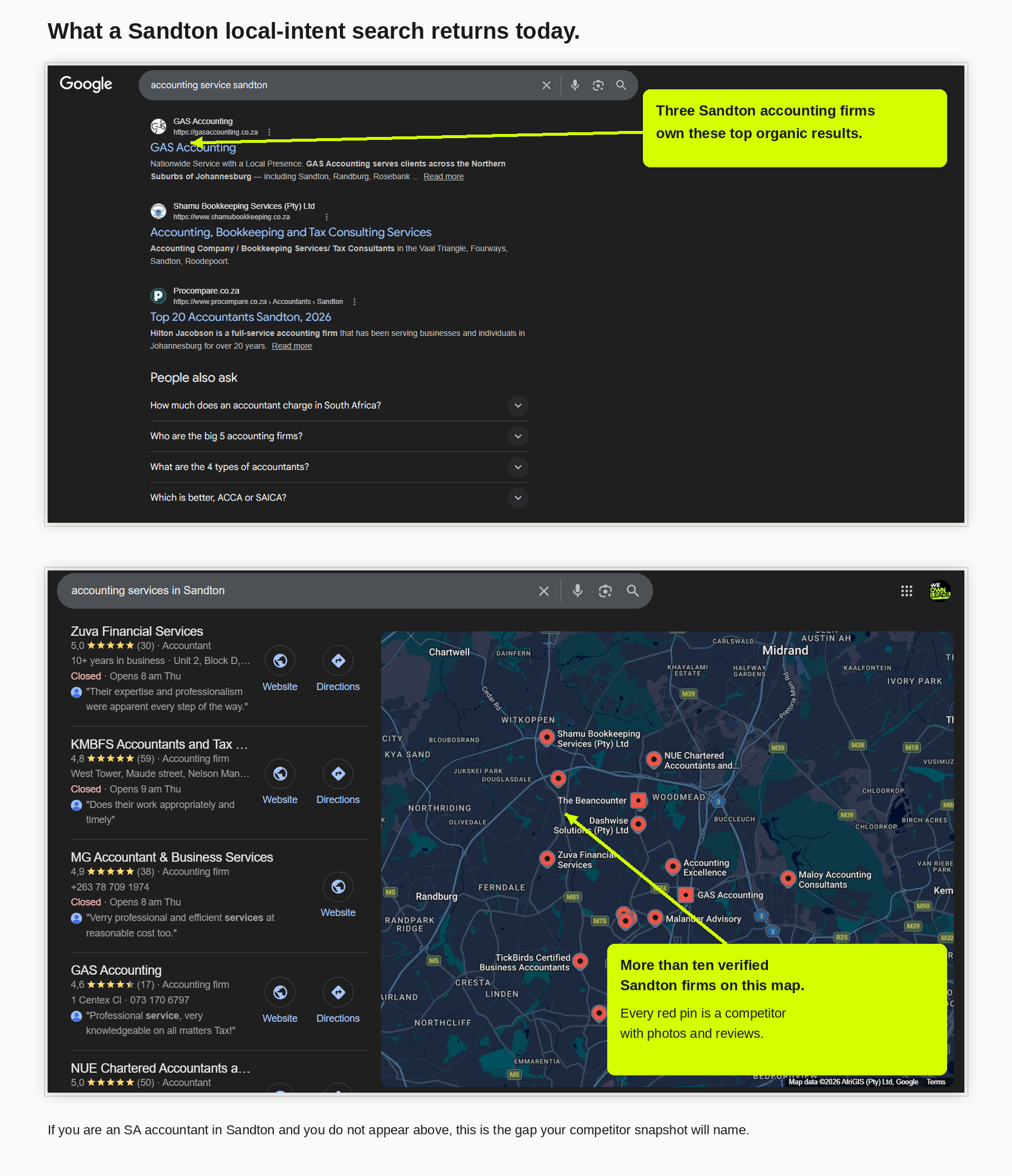The height and width of the screenshot is (1176, 1012).
Task: Open the three-dot menu for the Shamu Bookkeeping result
Action: click(326, 217)
